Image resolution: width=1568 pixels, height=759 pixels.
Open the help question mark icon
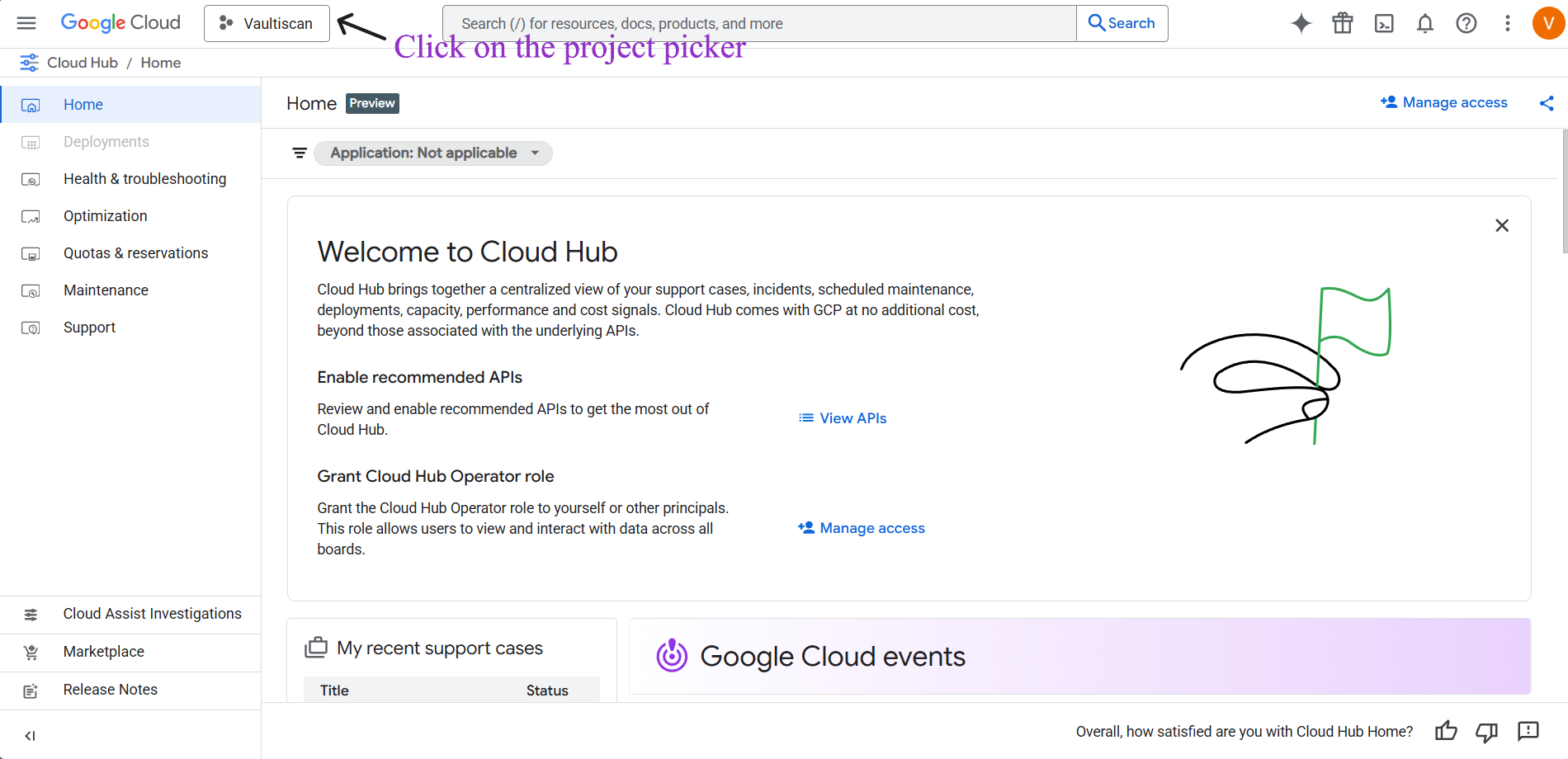(1466, 23)
